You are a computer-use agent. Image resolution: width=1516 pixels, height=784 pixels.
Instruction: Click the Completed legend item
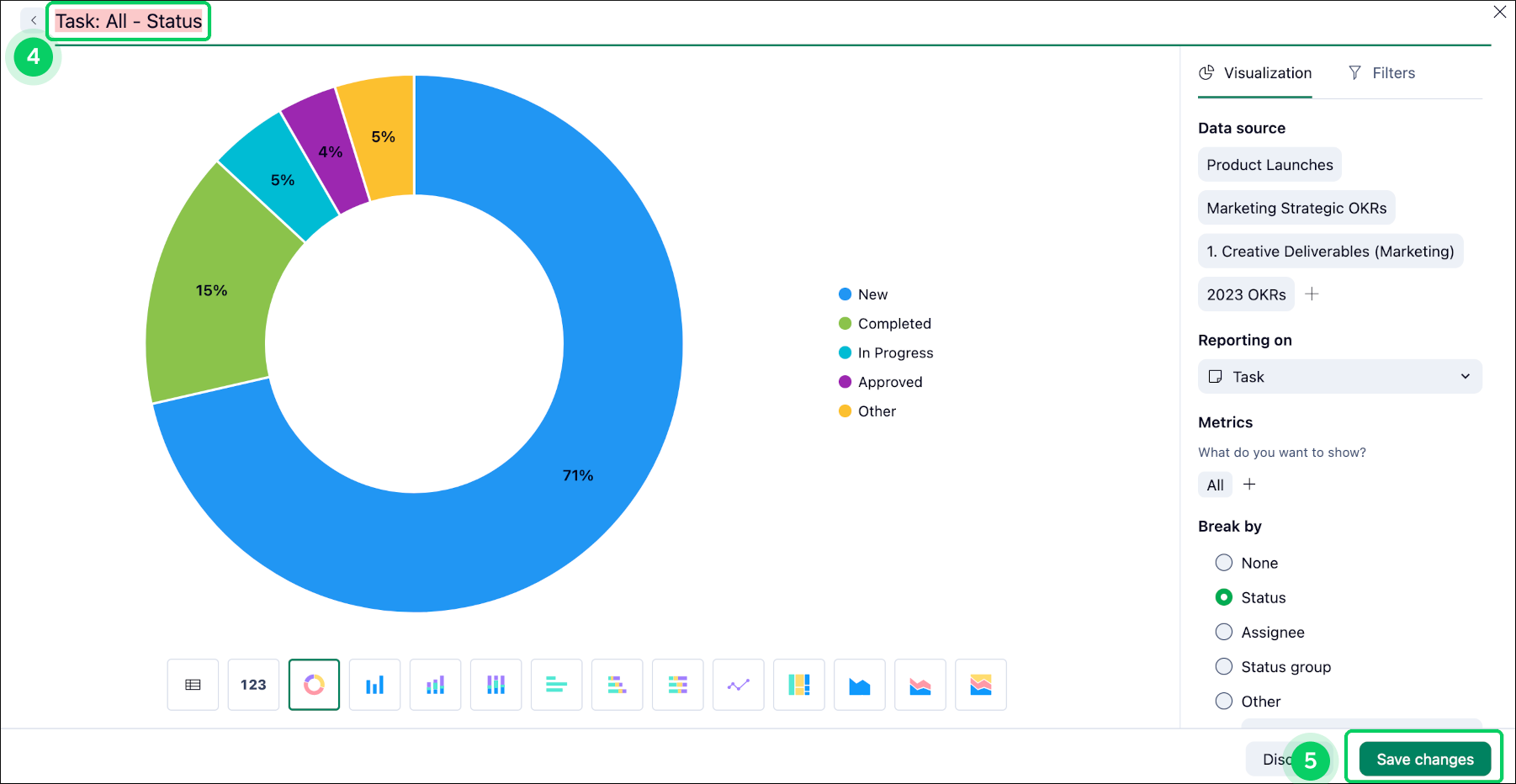tap(894, 323)
